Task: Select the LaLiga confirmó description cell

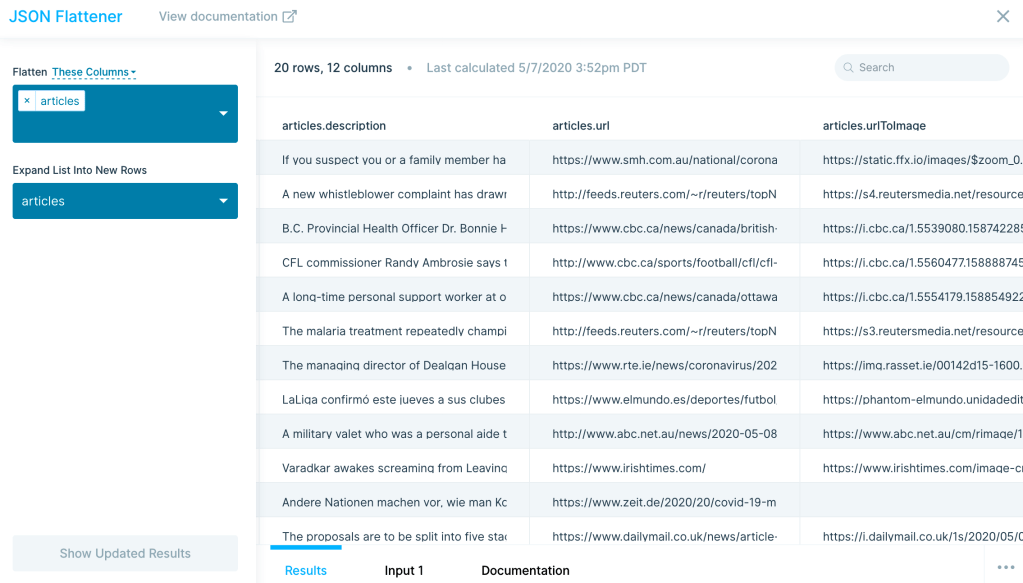Action: click(393, 399)
